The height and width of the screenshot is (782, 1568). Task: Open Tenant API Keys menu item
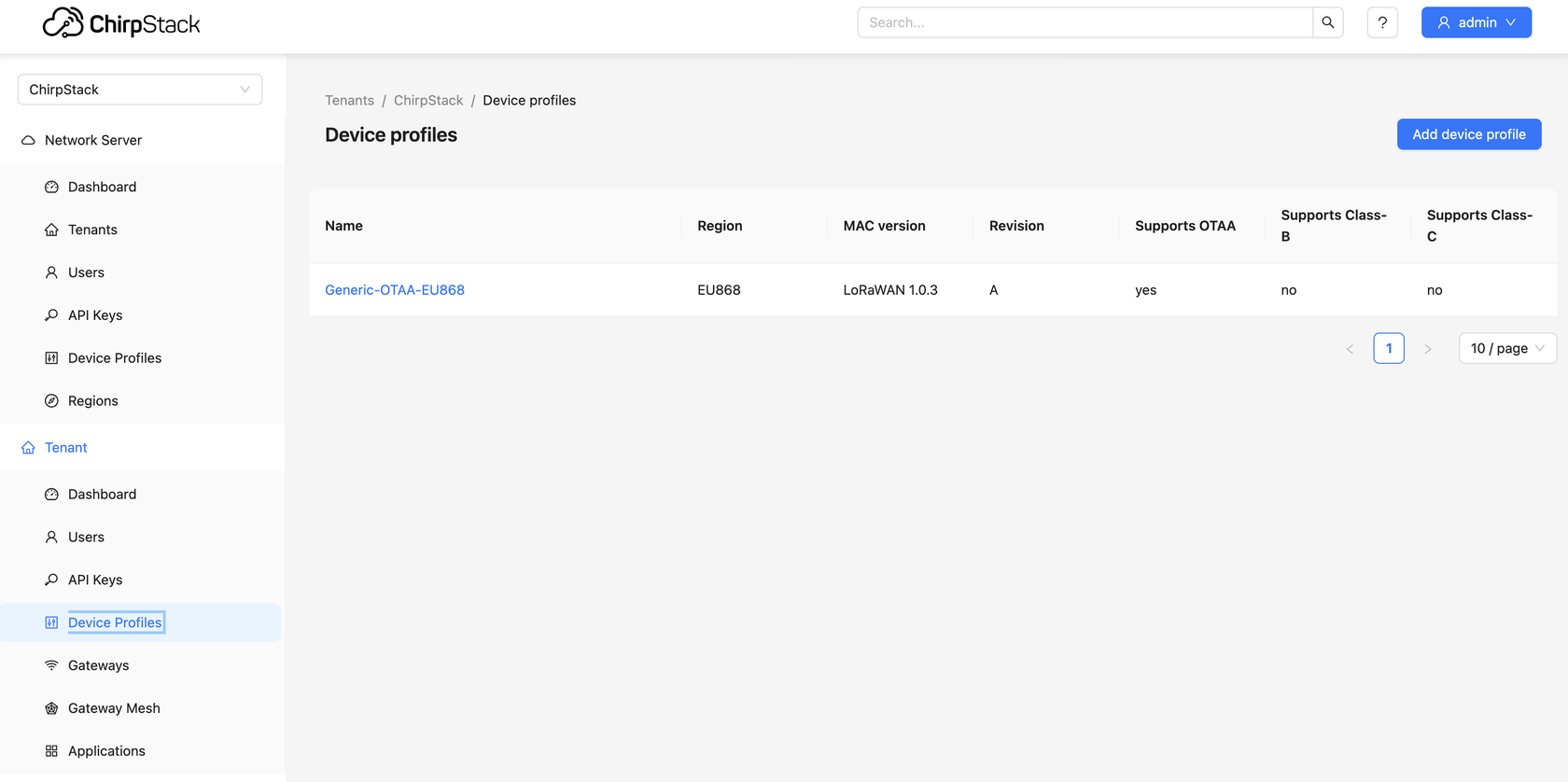[x=142, y=580]
